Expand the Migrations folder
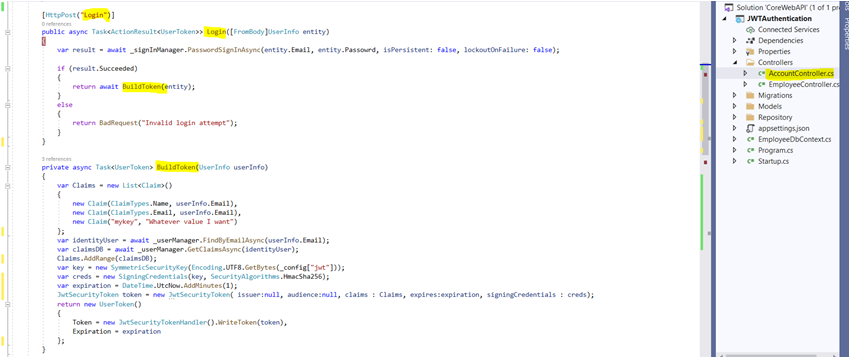The width and height of the screenshot is (853, 362). (734, 95)
